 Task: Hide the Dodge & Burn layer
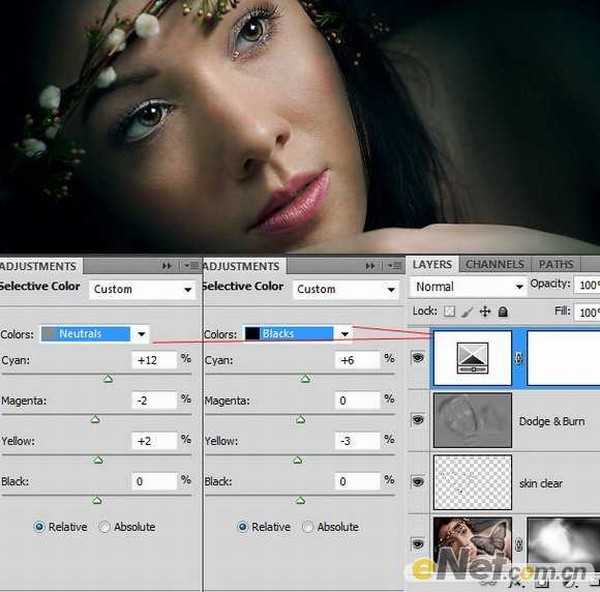click(418, 421)
